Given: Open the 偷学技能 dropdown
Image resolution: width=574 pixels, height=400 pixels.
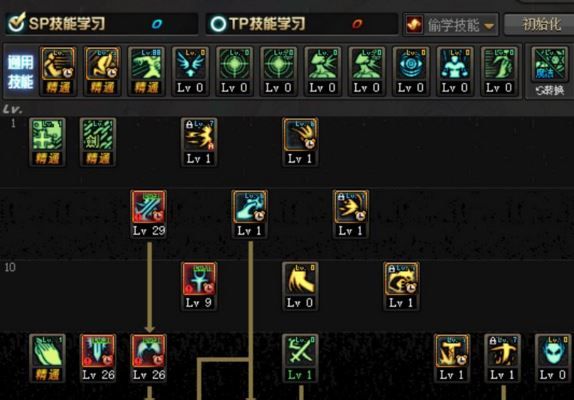Looking at the screenshot, I should tap(451, 25).
